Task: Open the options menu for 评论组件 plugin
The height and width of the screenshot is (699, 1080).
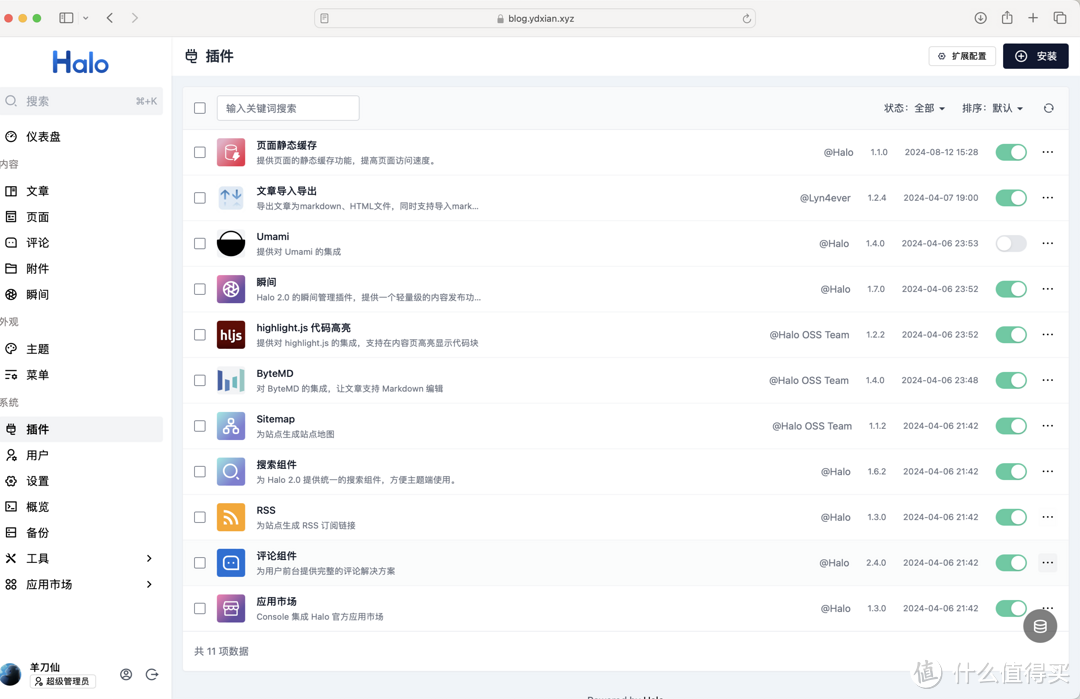Action: pos(1047,562)
